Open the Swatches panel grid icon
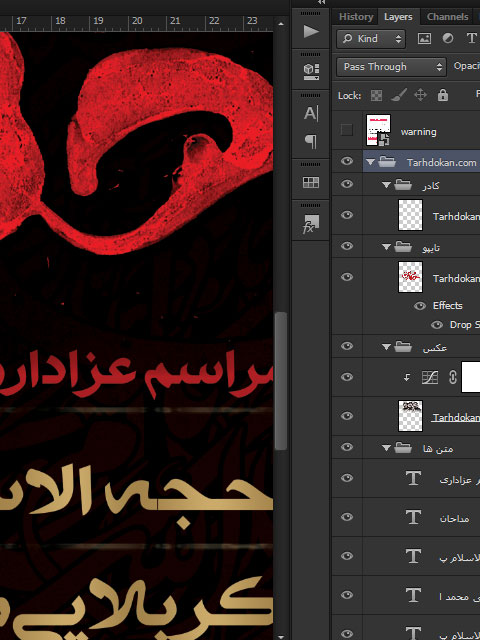Viewport: 480px width, 640px height. coord(311,182)
